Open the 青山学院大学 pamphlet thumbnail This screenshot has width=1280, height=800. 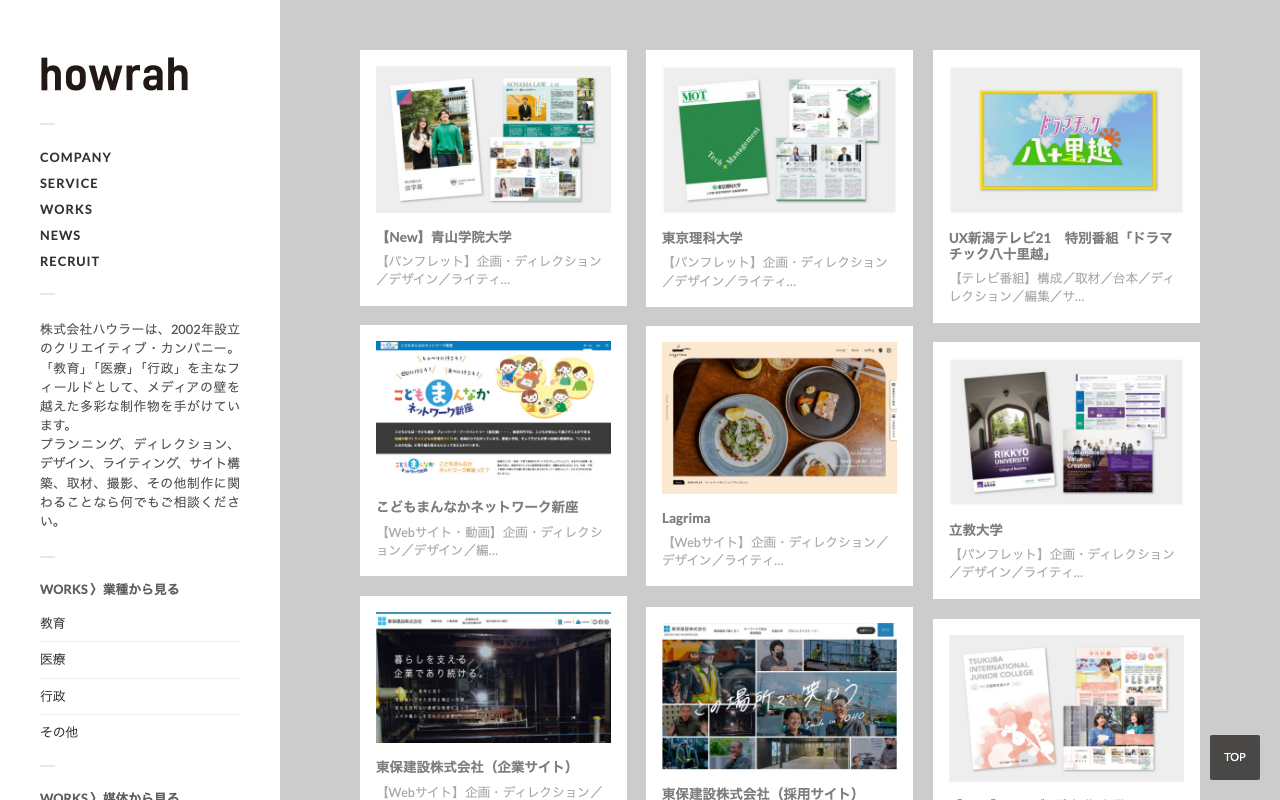point(493,139)
